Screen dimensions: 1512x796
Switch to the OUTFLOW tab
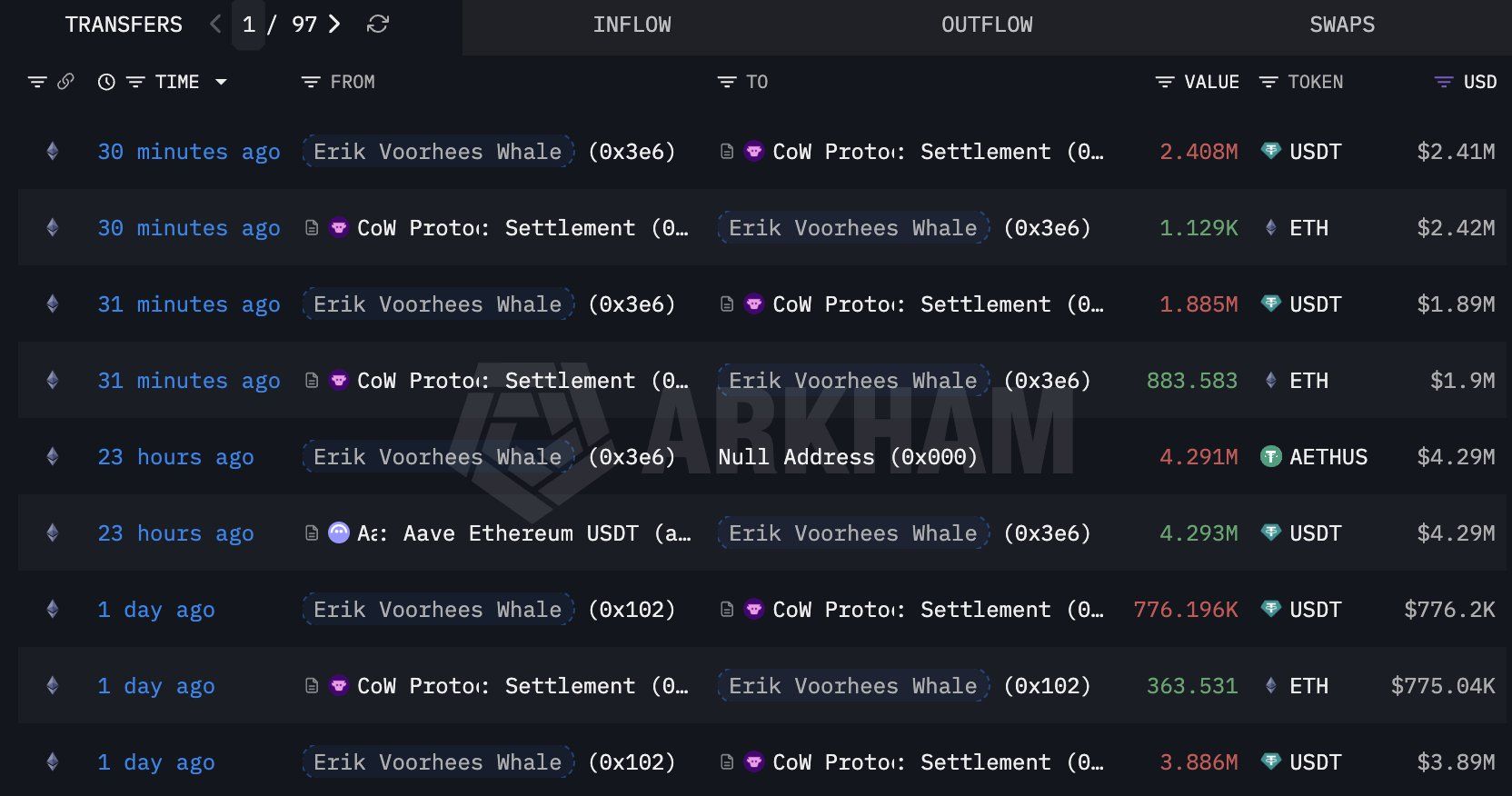tap(987, 25)
